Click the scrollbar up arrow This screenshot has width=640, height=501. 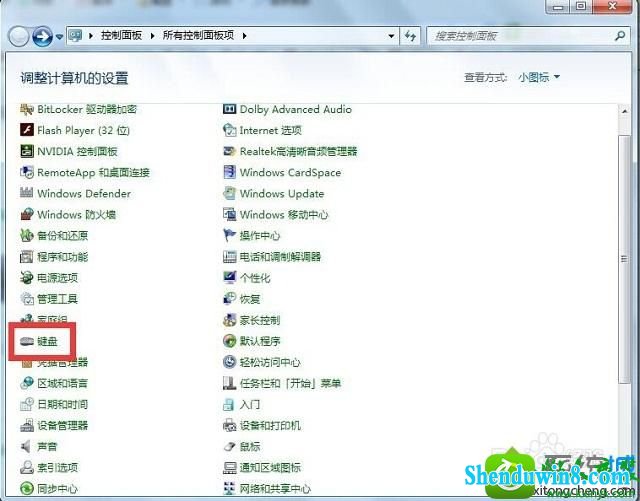coord(624,111)
